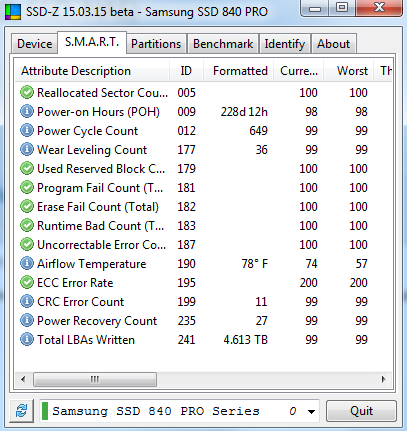Viewport: 407px width, 431px height.
Task: Click the info icon beside Airflow Temperature
Action: (x=27, y=263)
